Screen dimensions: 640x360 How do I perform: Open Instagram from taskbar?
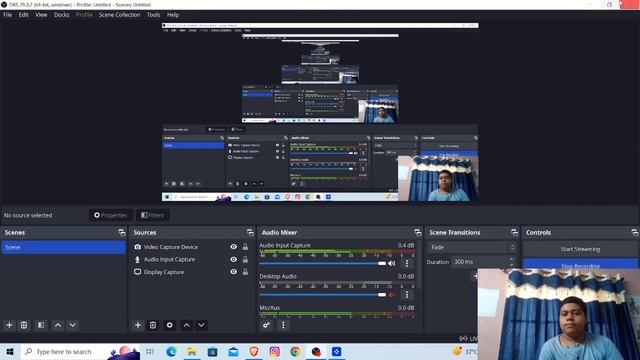click(275, 351)
